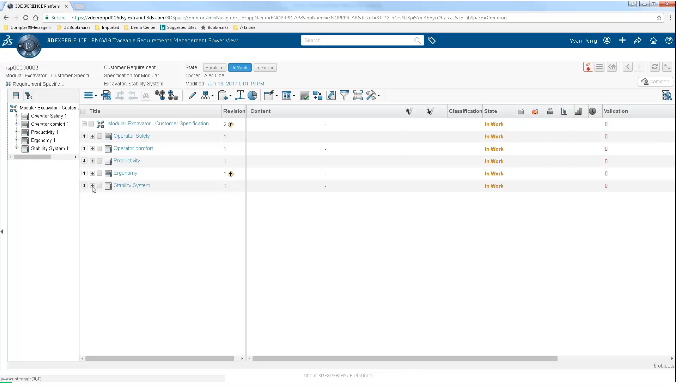The height and width of the screenshot is (387, 676).
Task: Select Ergonomy 1 in left tree
Action: [x=42, y=140]
